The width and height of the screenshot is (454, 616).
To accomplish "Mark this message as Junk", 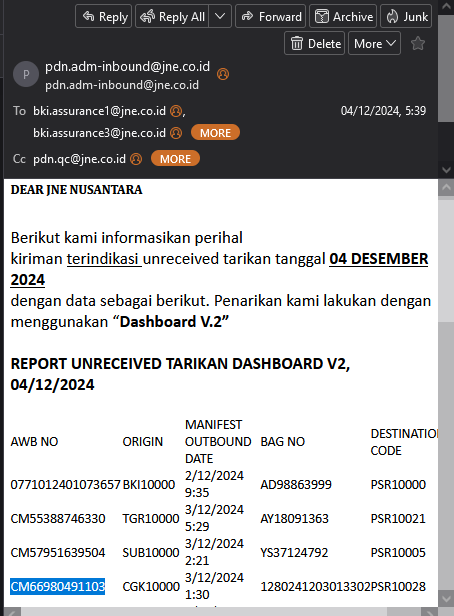I will pyautogui.click(x=406, y=16).
